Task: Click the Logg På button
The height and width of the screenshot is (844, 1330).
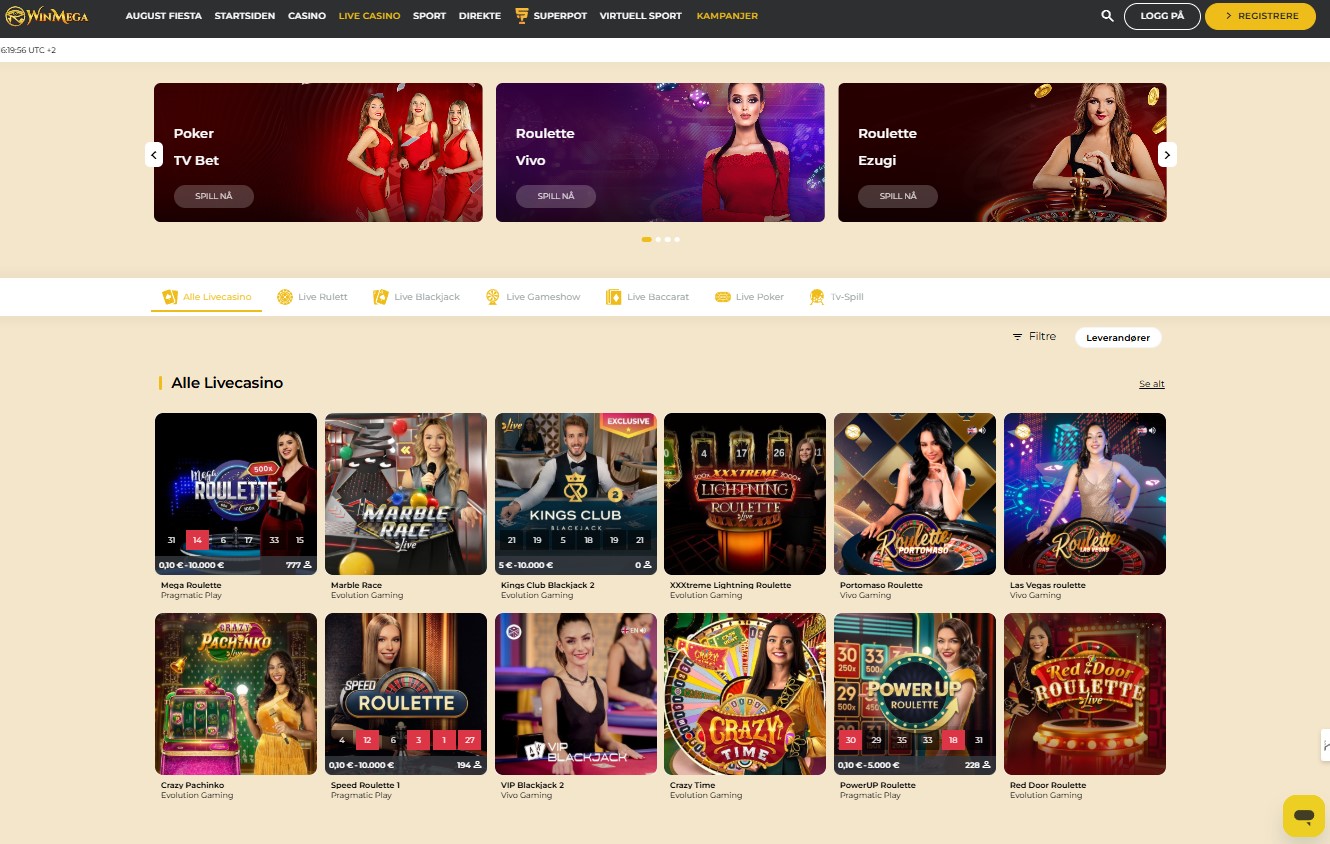Action: pyautogui.click(x=1162, y=16)
